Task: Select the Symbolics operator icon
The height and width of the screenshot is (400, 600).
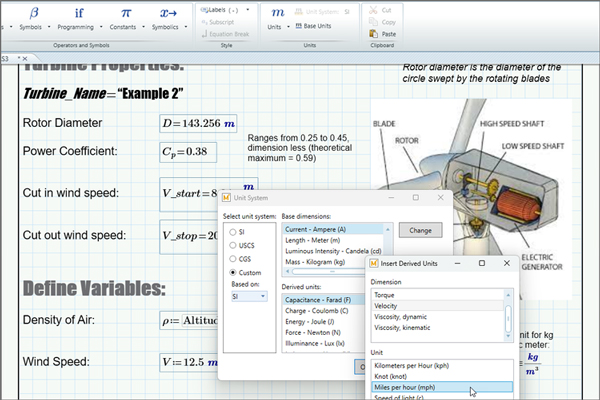Action: 169,15
